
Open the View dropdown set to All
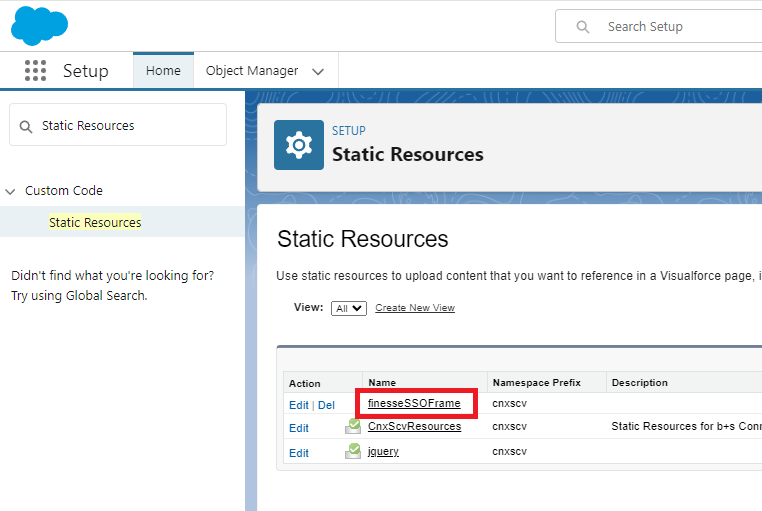click(x=349, y=308)
